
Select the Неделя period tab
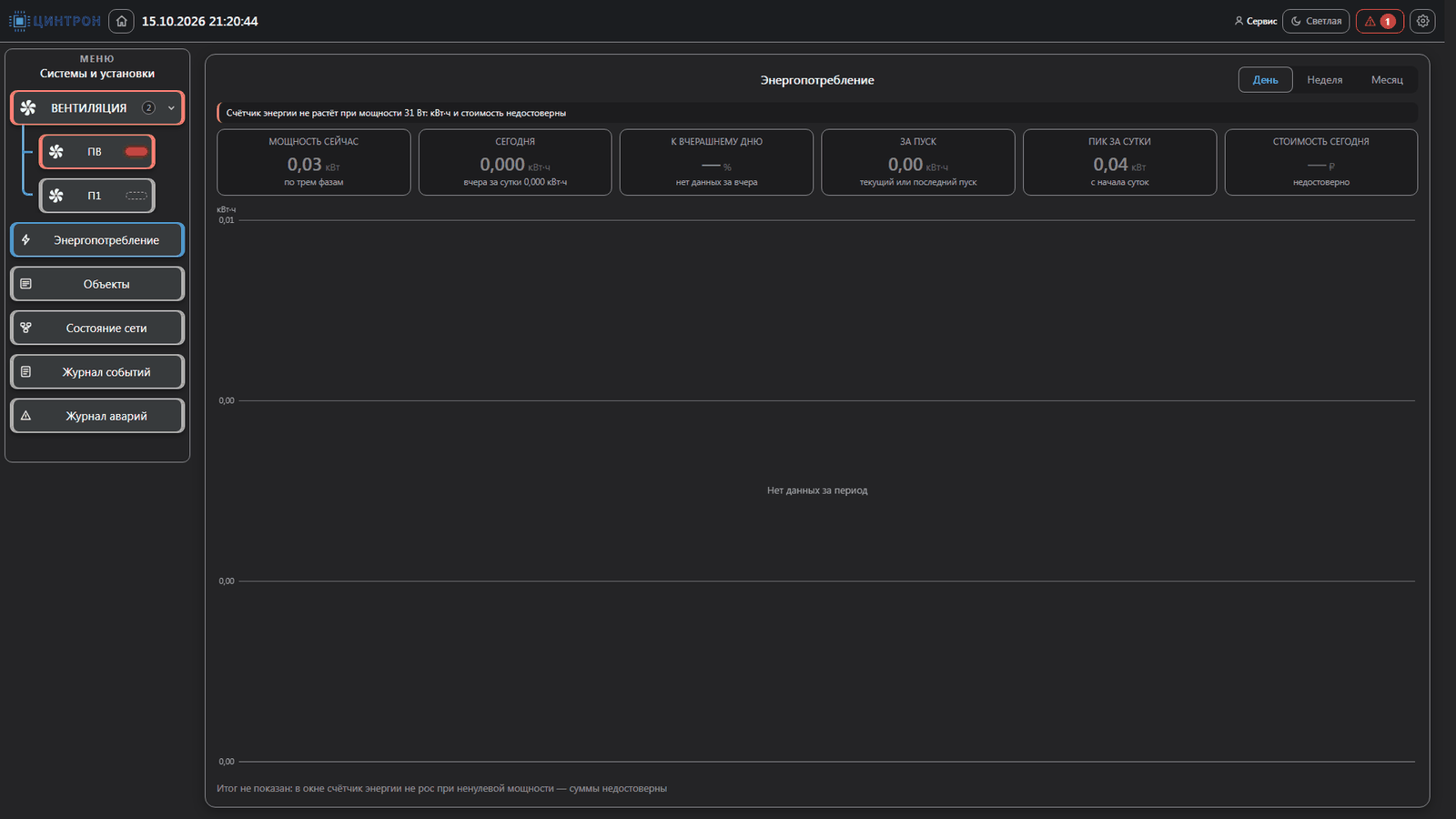click(x=1324, y=80)
